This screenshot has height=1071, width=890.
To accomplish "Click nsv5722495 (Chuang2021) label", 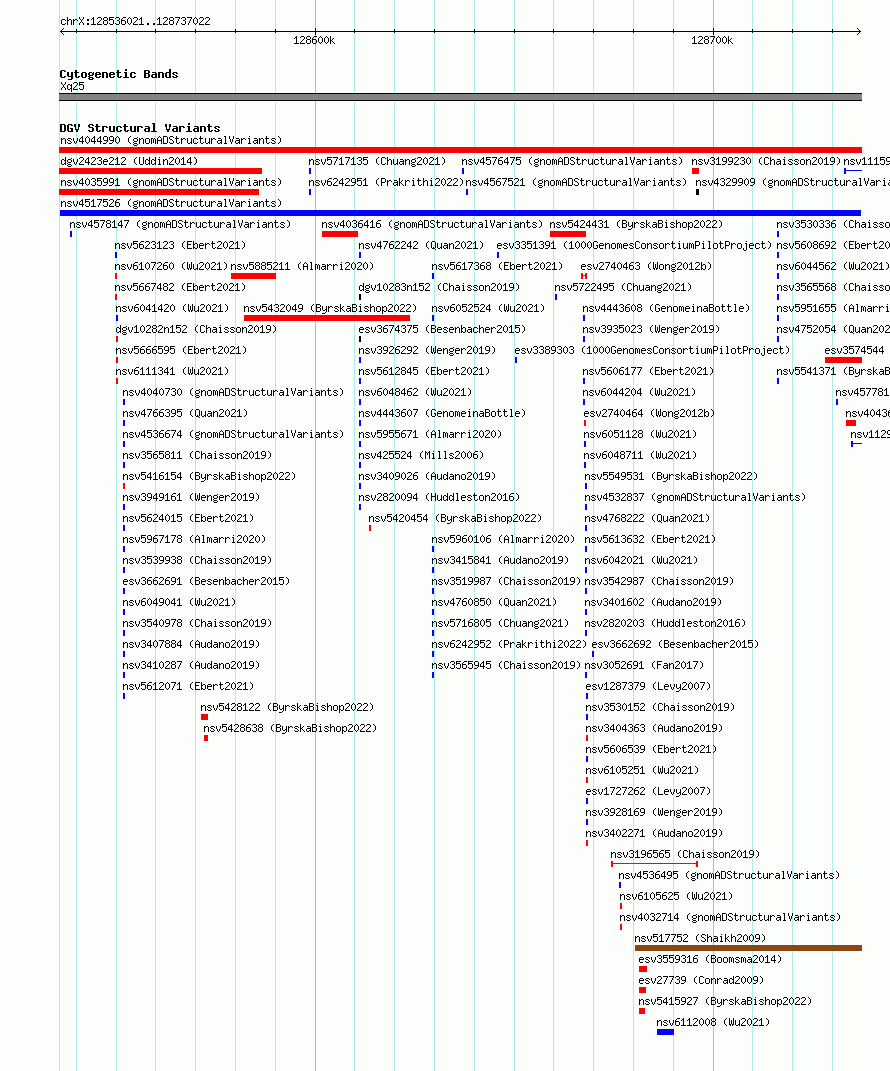I will click(x=623, y=288).
